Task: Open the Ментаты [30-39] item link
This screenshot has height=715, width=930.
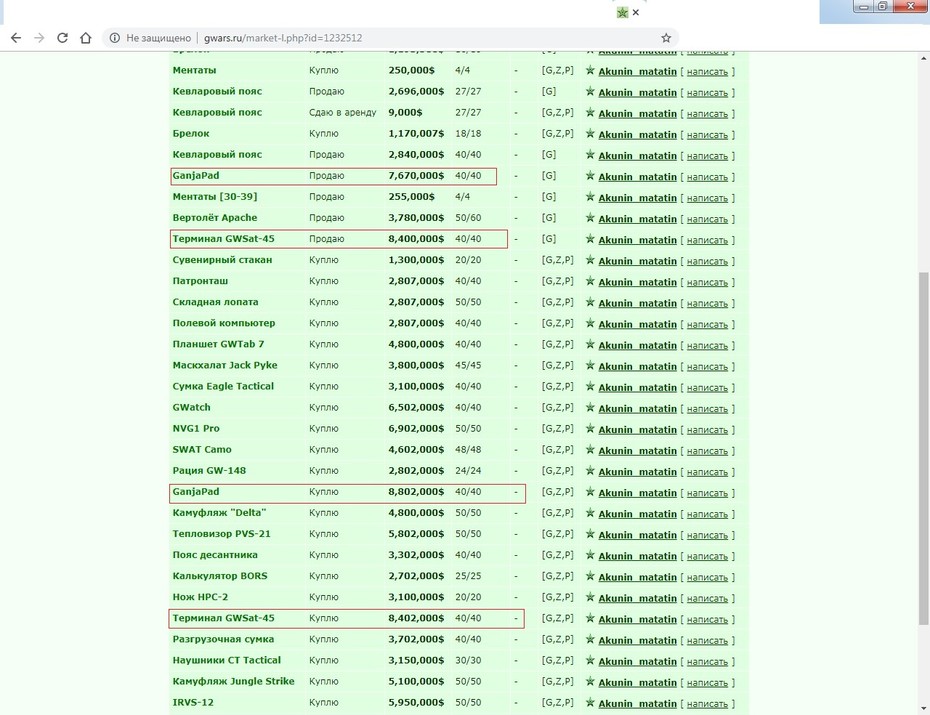Action: tap(215, 196)
